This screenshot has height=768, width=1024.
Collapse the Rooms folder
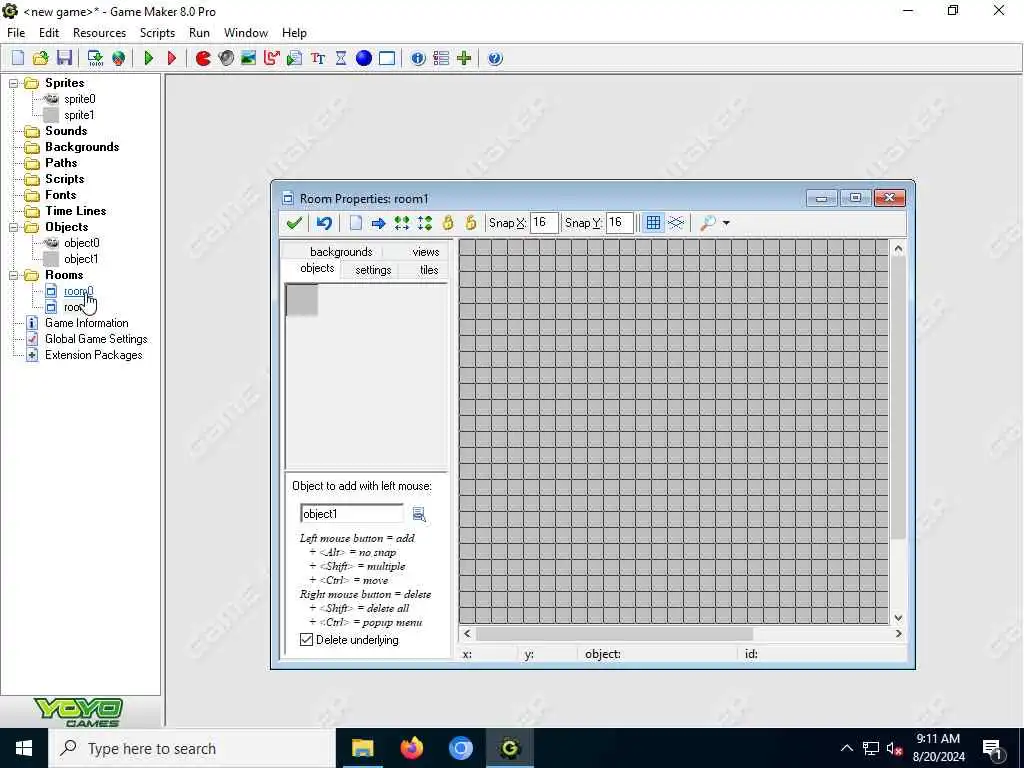click(14, 275)
